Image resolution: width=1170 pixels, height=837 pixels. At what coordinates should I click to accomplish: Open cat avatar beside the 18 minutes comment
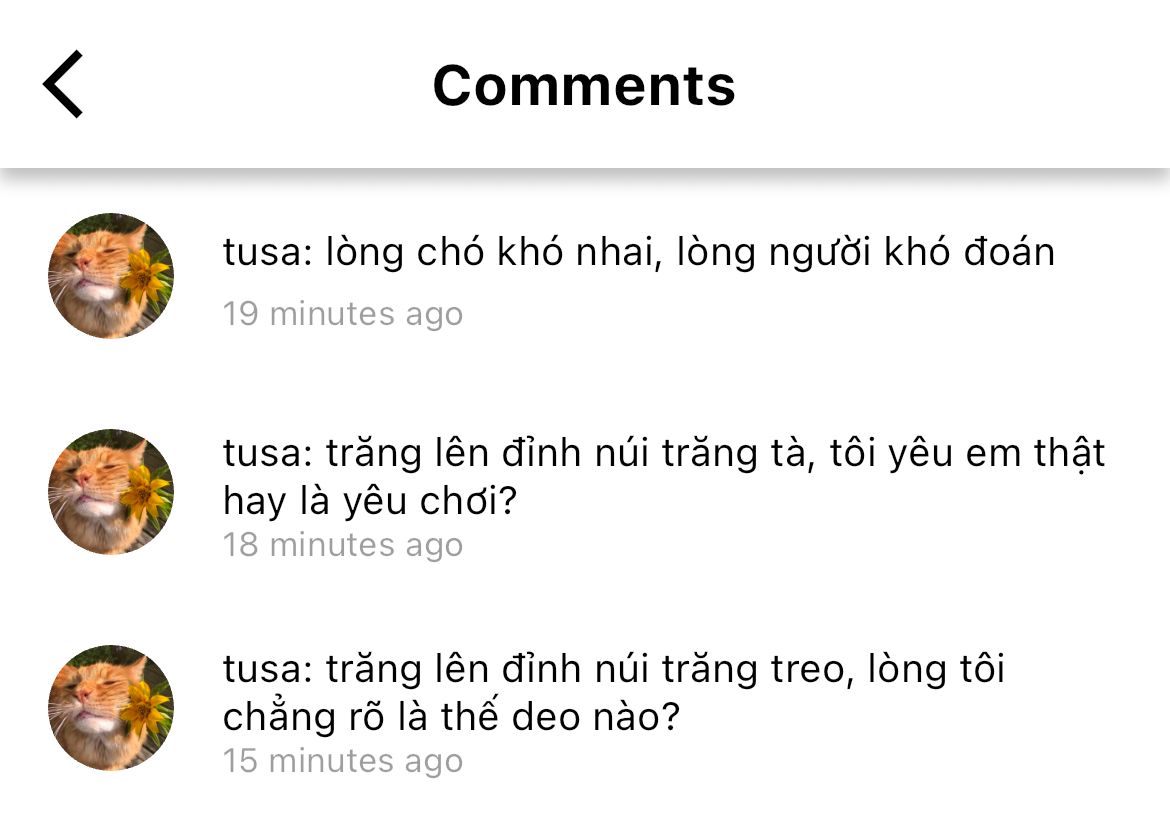tap(110, 491)
